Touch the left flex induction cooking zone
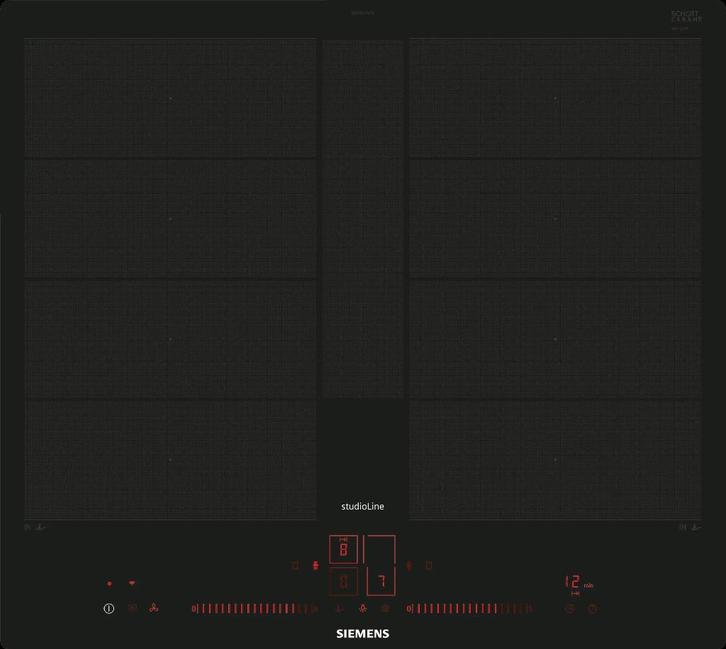The width and height of the screenshot is (726, 649). [x=170, y=278]
